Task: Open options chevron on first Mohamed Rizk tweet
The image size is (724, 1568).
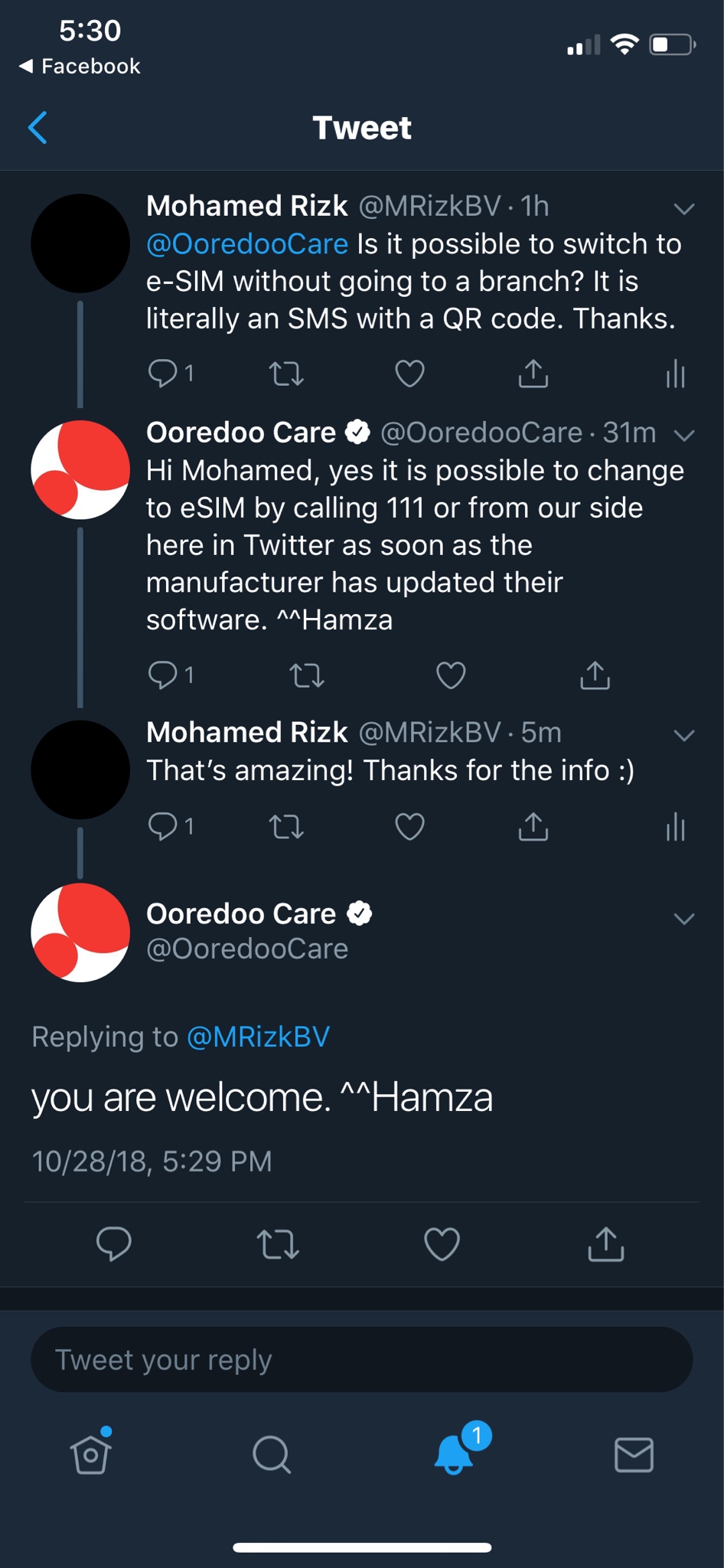Action: pyautogui.click(x=683, y=208)
